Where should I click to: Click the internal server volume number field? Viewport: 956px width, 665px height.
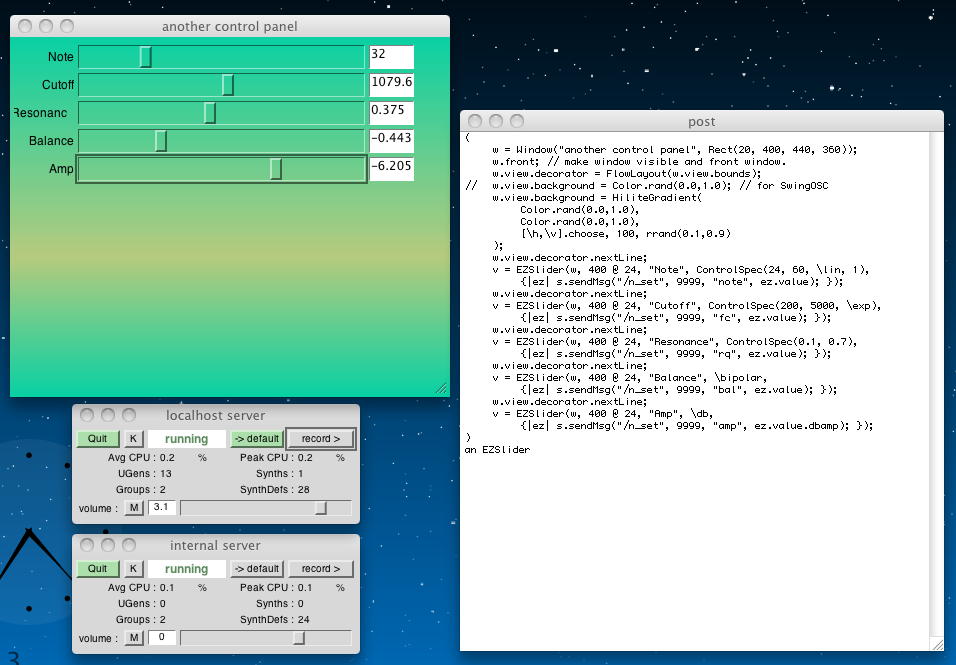(x=162, y=638)
